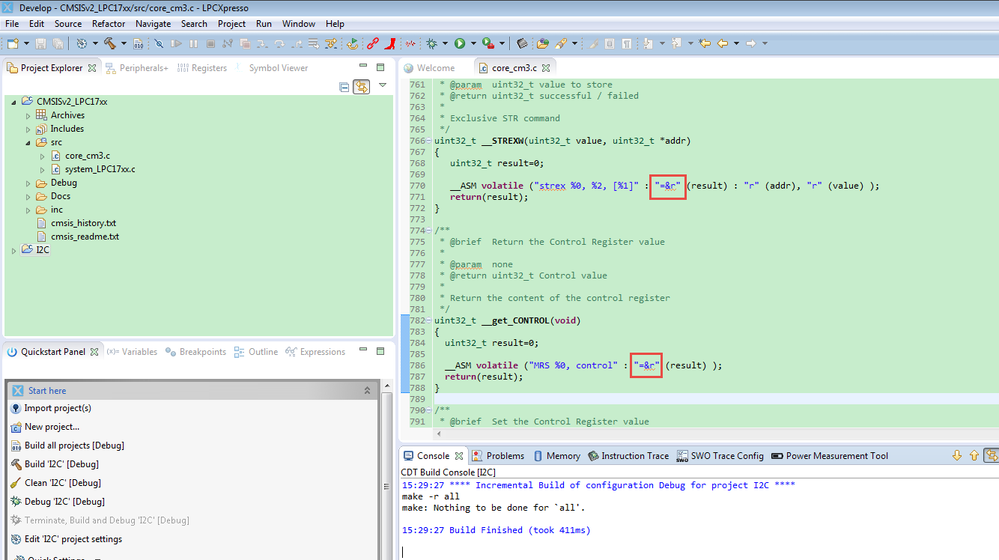Screen dimensions: 999x560
Task: Open the Project menu
Action: 231,24
